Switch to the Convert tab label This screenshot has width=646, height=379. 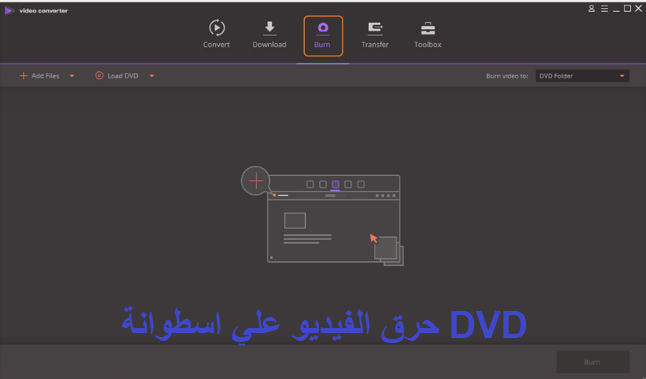216,44
